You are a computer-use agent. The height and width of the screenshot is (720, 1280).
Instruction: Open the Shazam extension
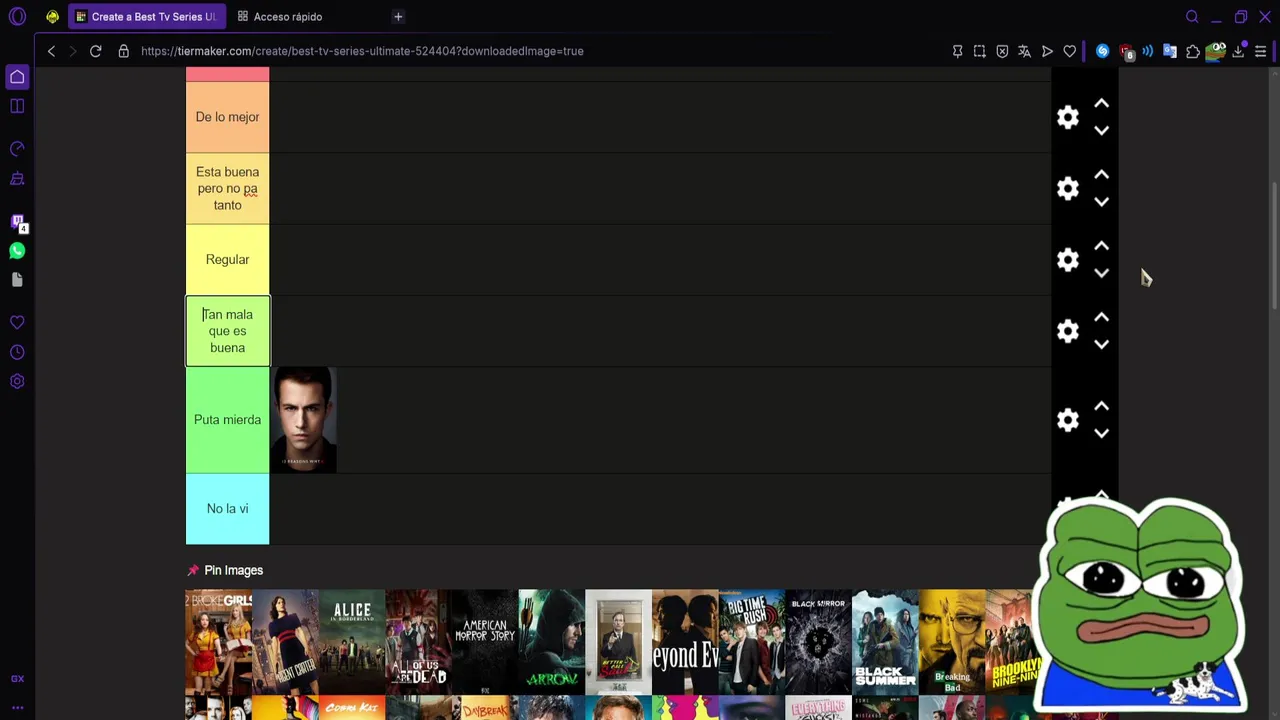(x=1102, y=51)
